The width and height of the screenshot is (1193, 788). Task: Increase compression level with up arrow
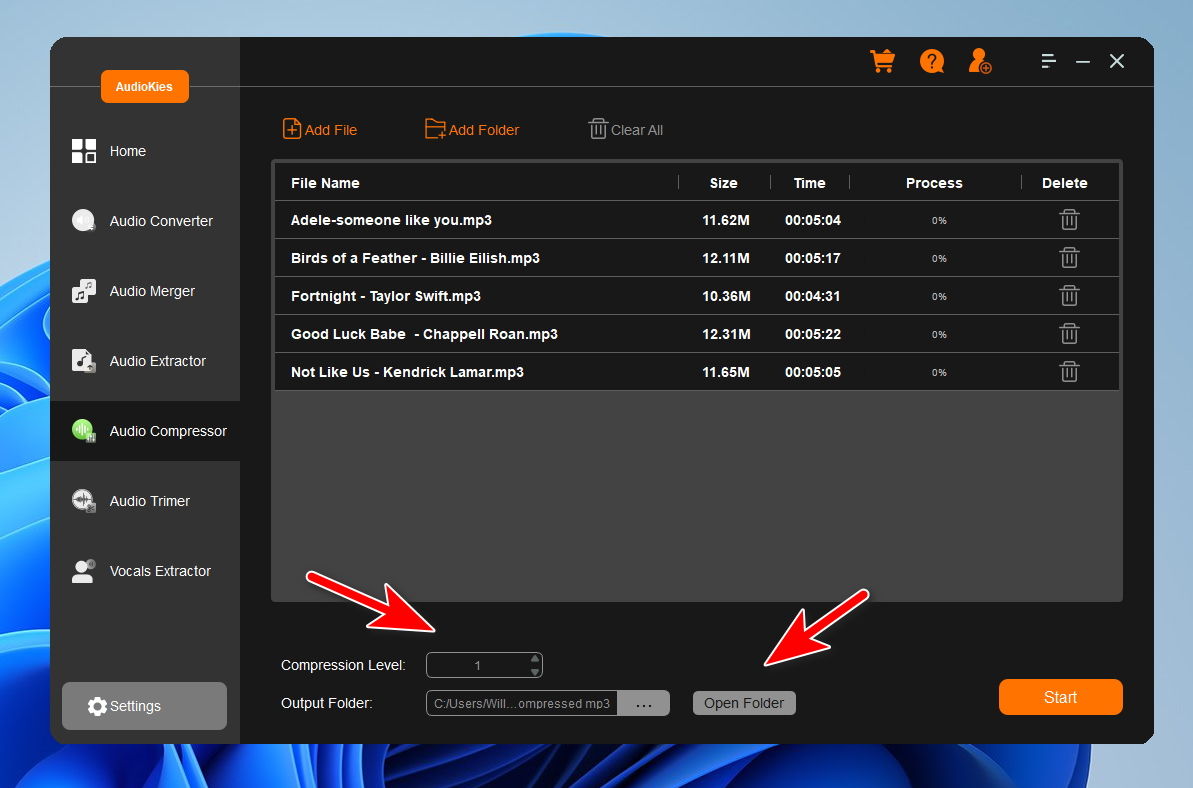coord(535,659)
